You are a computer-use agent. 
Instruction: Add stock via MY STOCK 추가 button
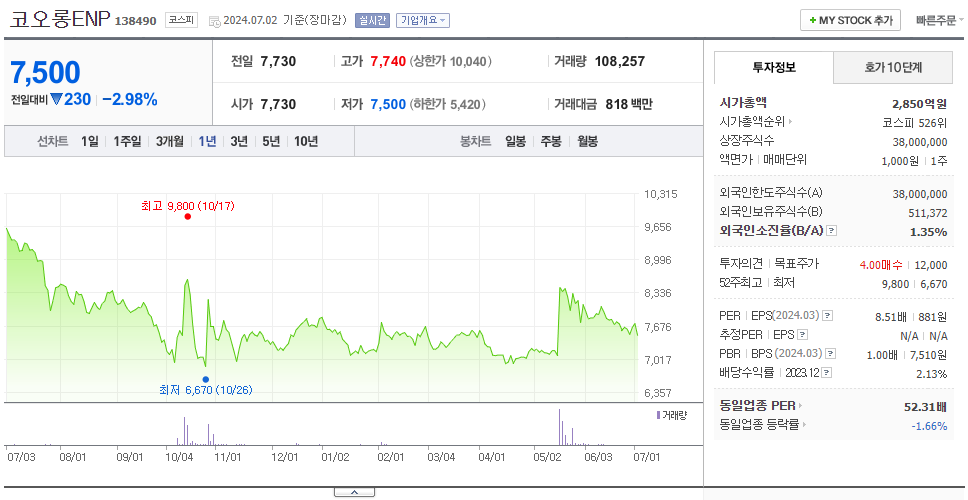click(x=850, y=20)
